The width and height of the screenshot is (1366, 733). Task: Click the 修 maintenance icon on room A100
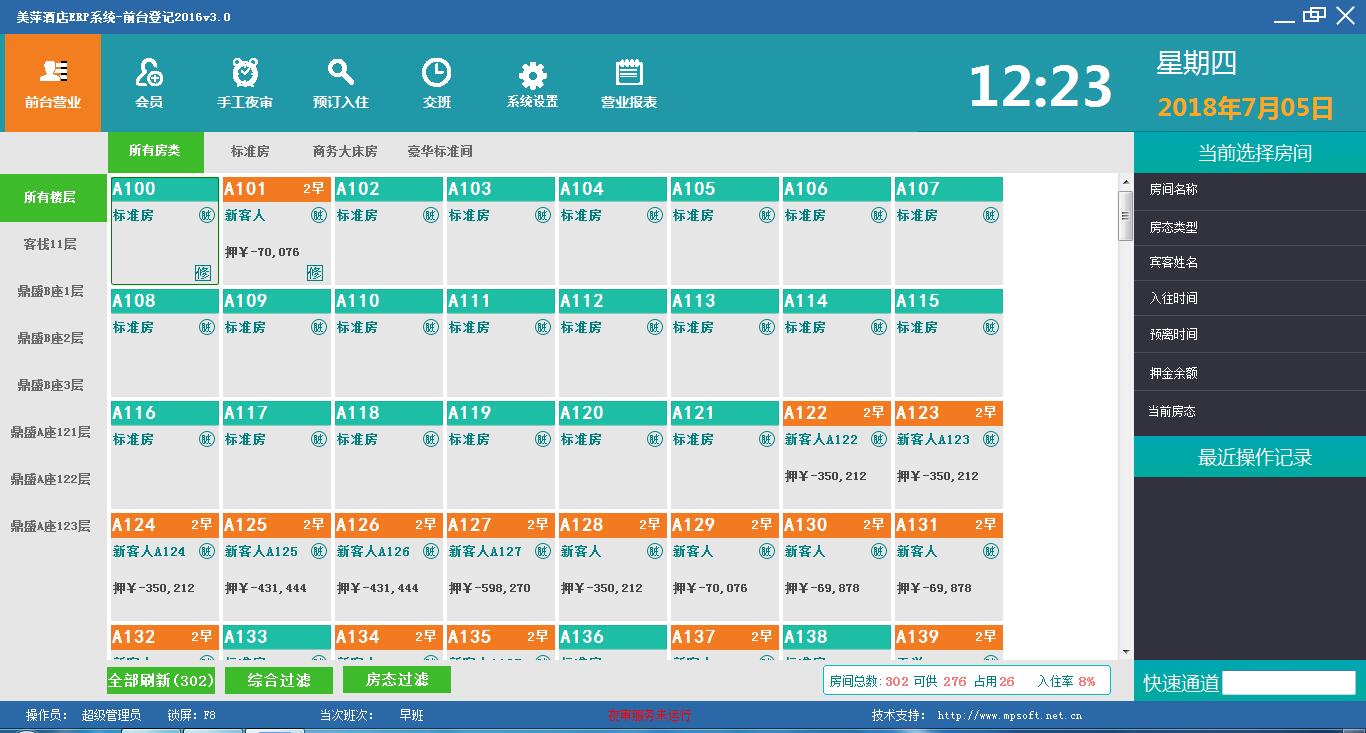[x=203, y=273]
